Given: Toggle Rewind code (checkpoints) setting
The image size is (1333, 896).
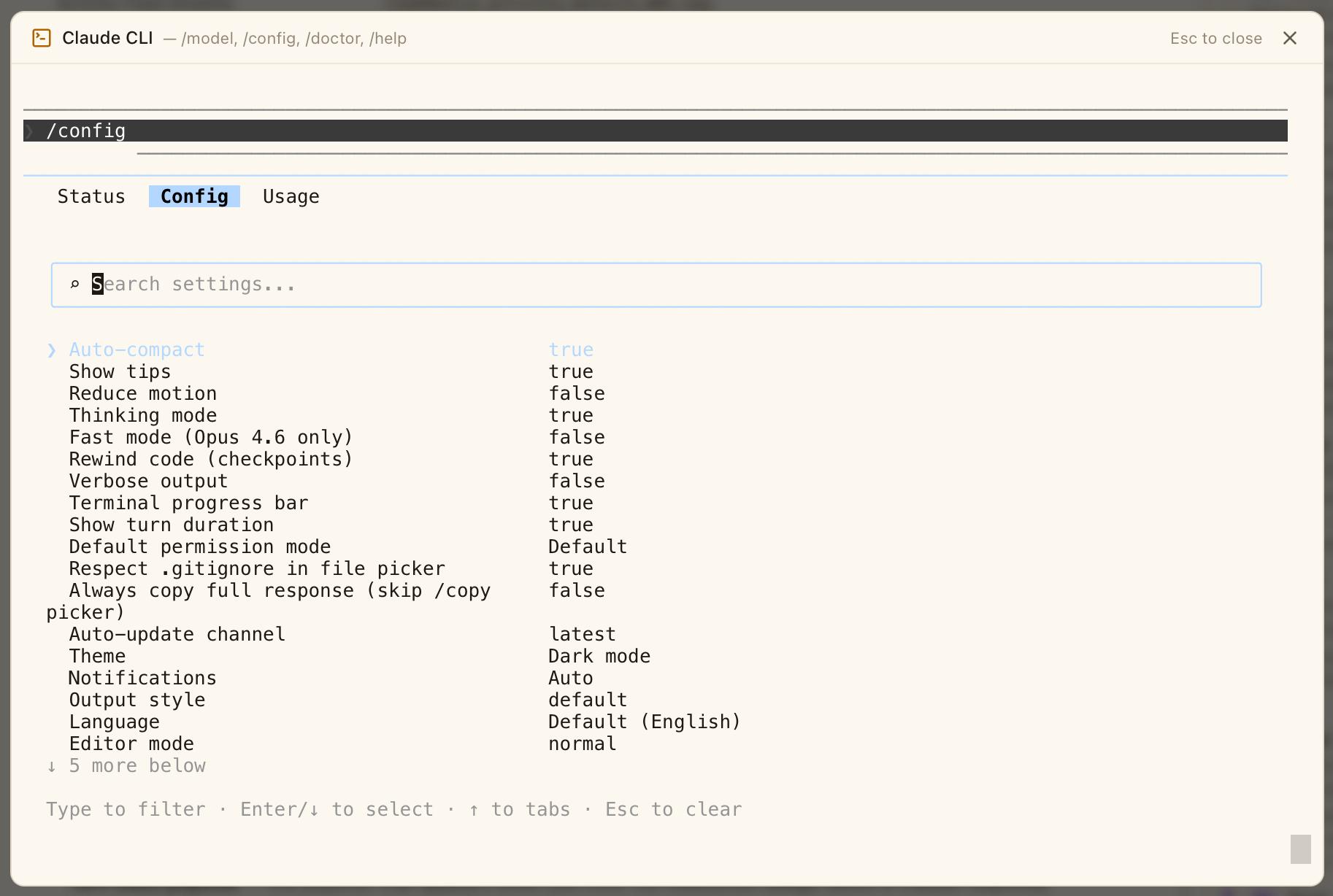Looking at the screenshot, I should (x=331, y=460).
